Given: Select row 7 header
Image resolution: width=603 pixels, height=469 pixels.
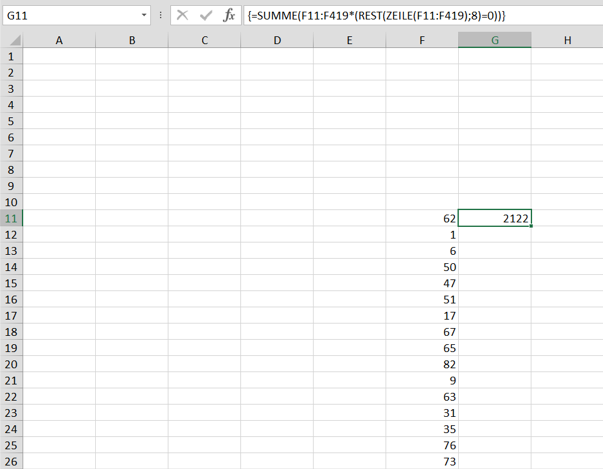Looking at the screenshot, I should tap(11, 153).
